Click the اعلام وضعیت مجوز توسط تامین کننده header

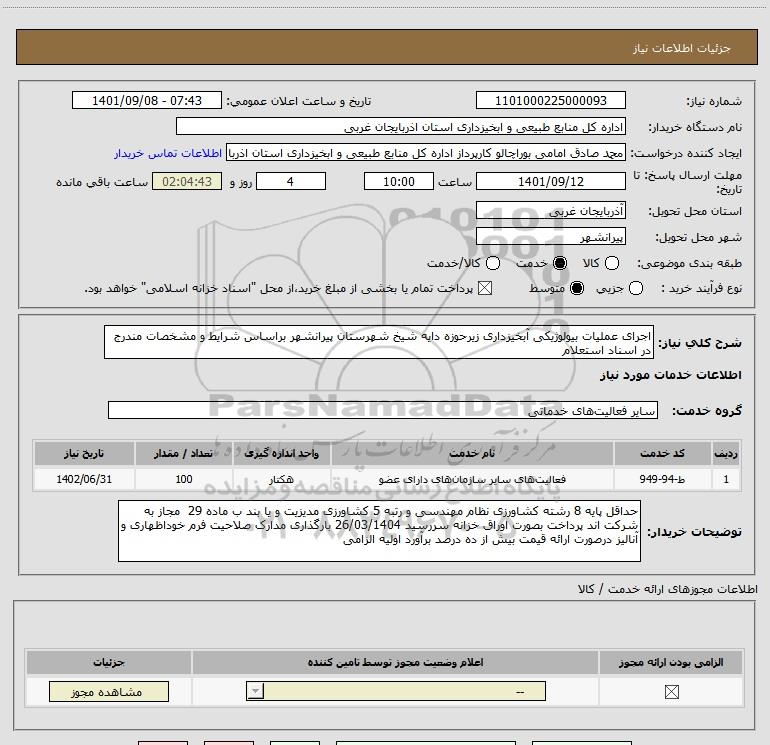click(x=395, y=662)
